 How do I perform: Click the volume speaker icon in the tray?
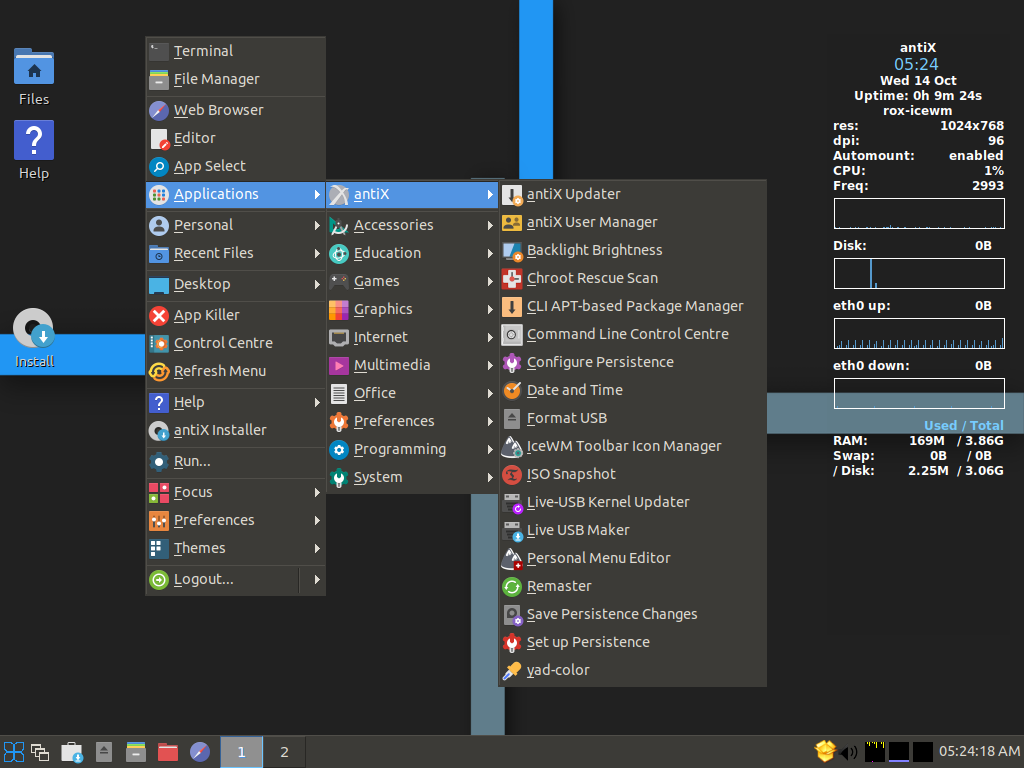click(848, 752)
